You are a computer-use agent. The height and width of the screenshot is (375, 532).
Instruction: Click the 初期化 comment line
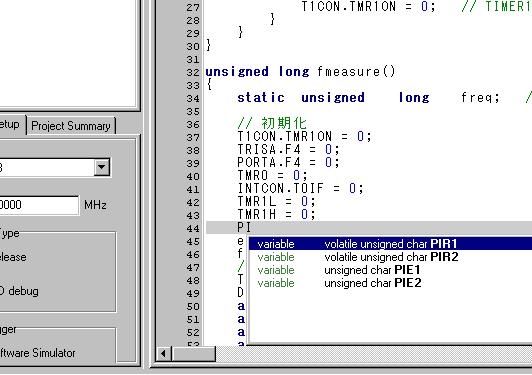coord(272,123)
